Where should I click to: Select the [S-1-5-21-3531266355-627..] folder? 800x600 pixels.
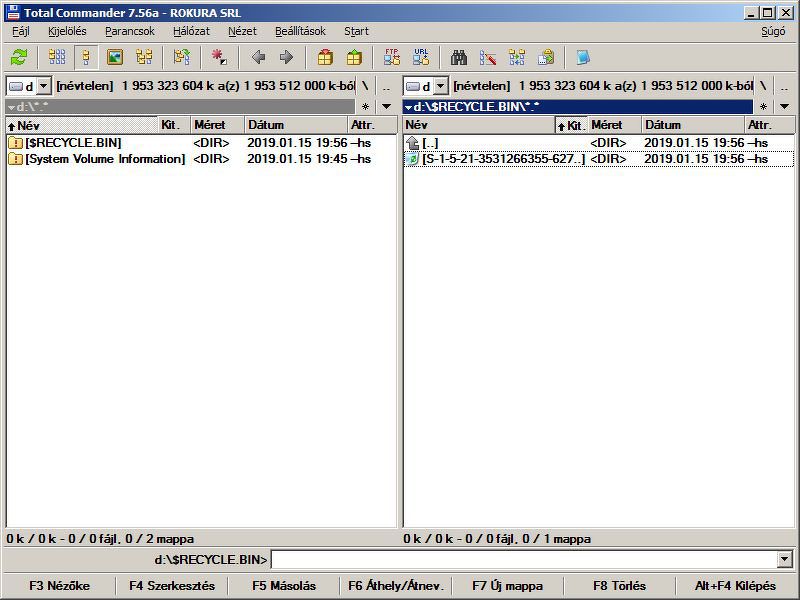point(598,159)
